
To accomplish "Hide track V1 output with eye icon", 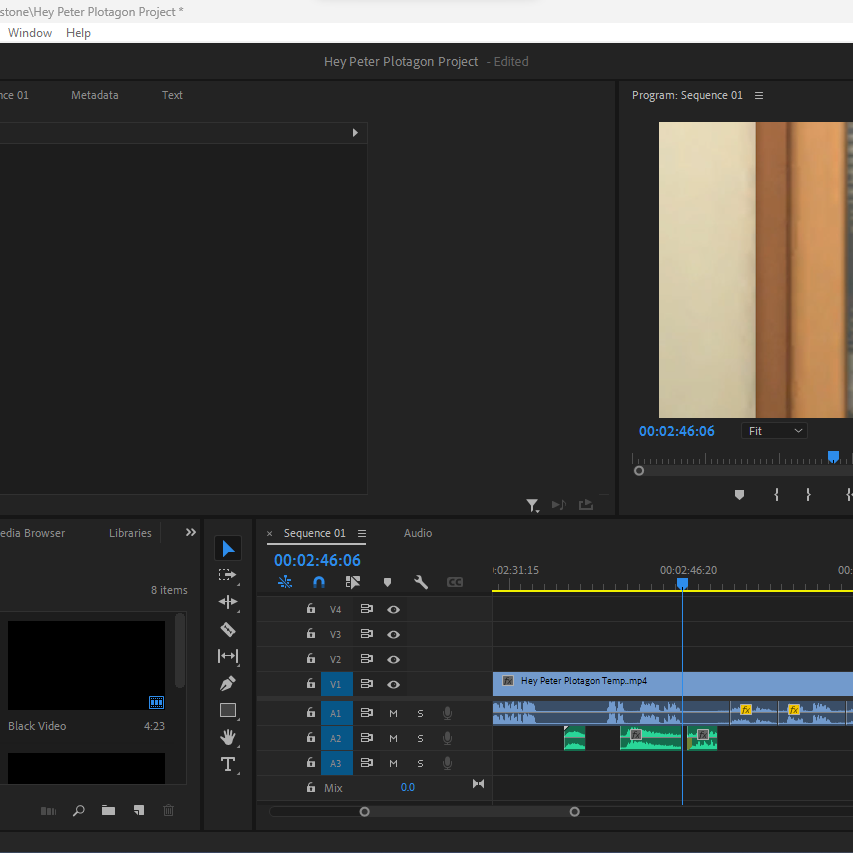I will (x=394, y=684).
